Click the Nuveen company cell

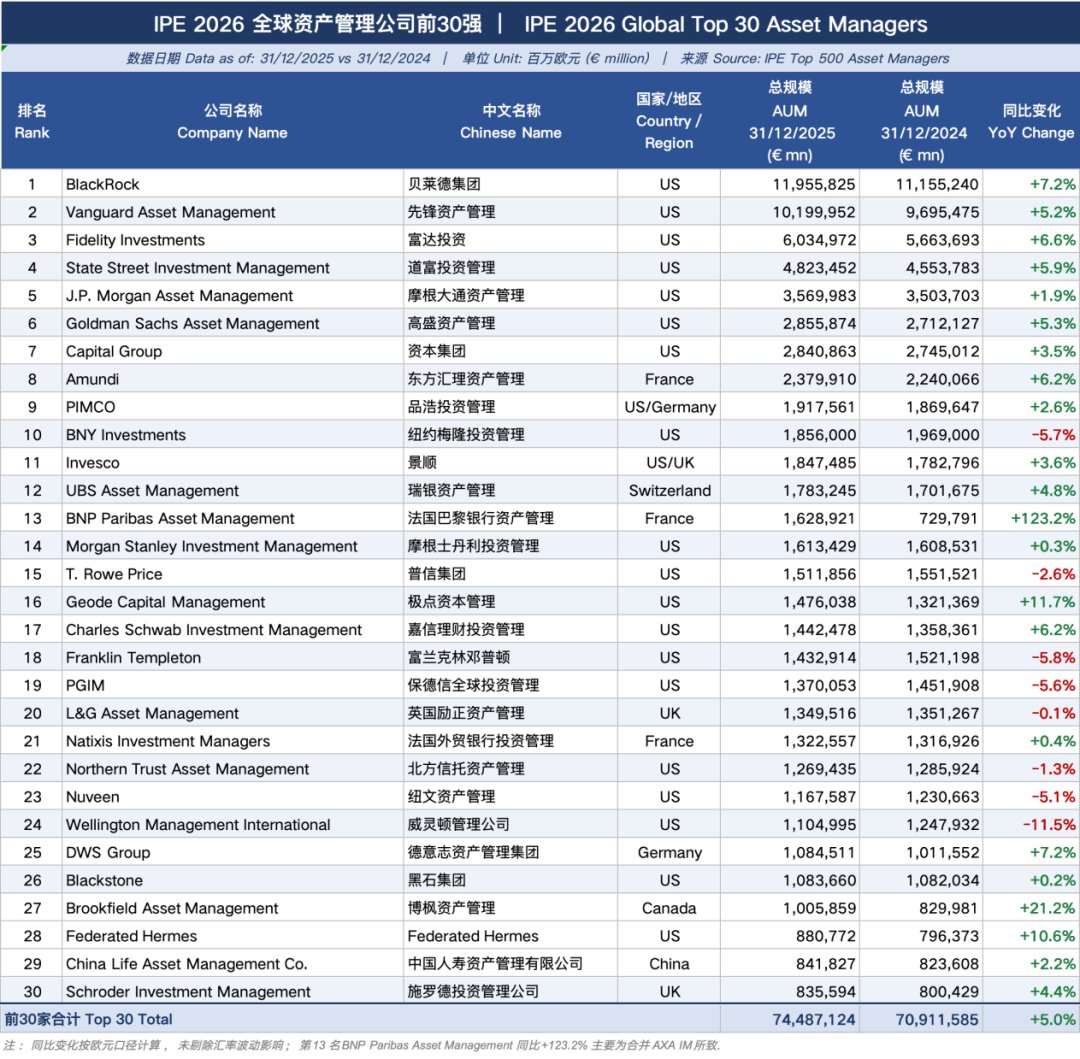coord(233,797)
